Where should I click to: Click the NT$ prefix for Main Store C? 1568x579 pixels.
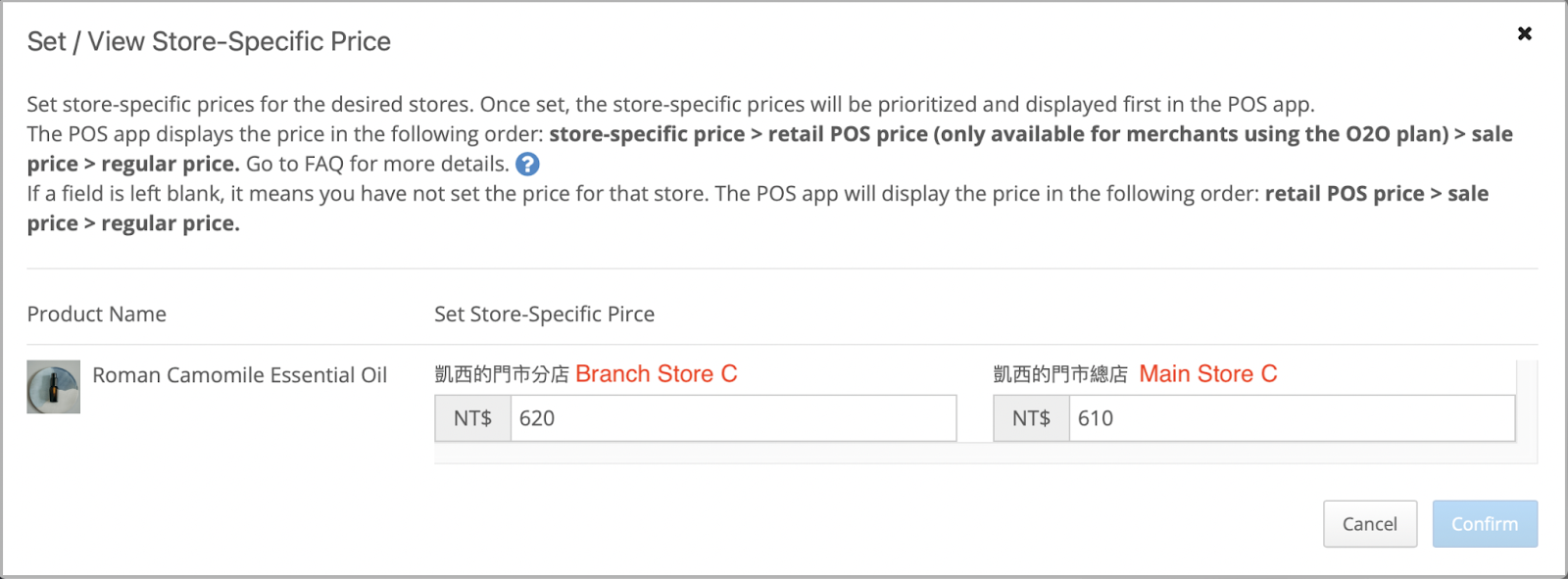pyautogui.click(x=1032, y=418)
